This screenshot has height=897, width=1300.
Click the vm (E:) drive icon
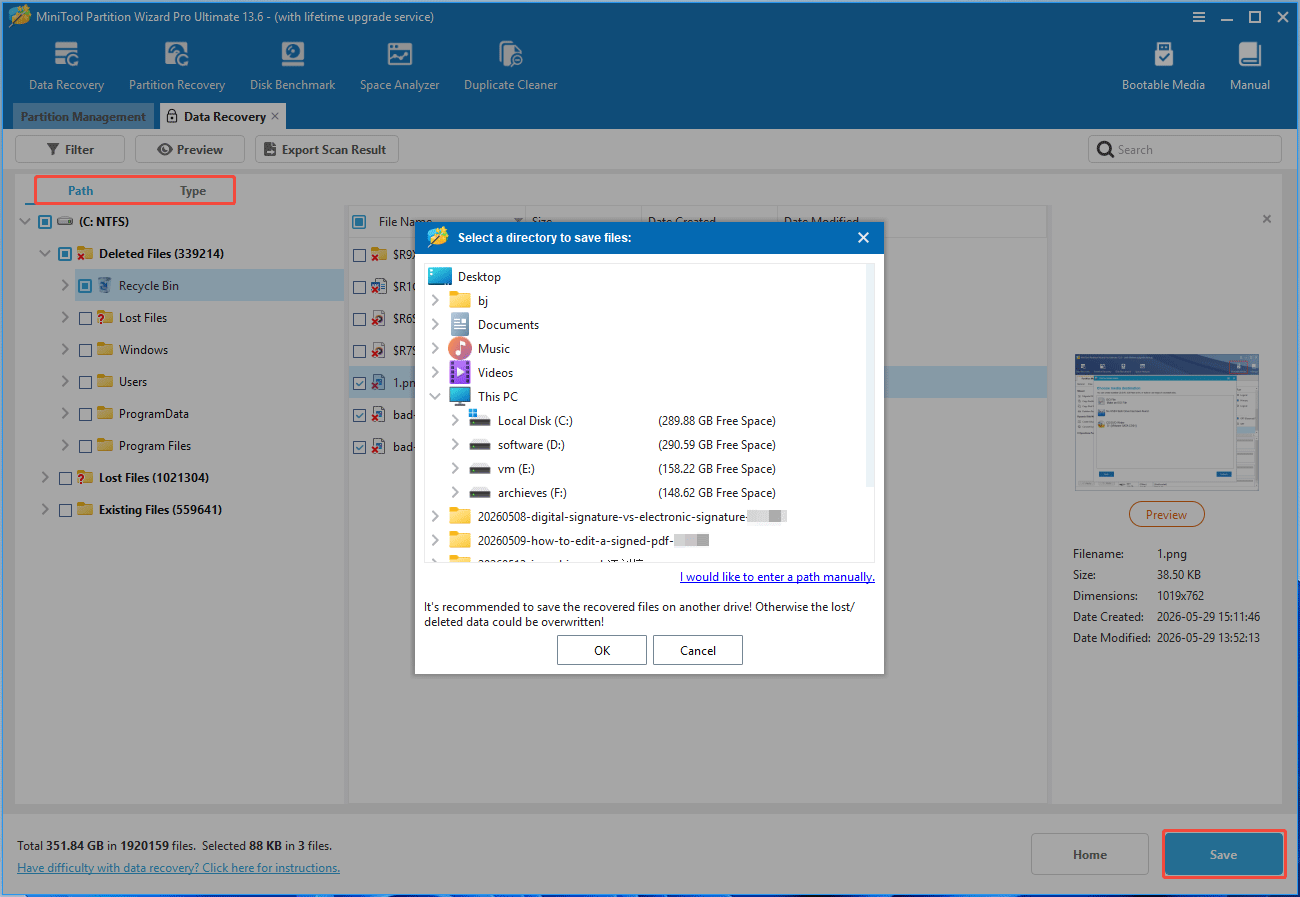(480, 469)
